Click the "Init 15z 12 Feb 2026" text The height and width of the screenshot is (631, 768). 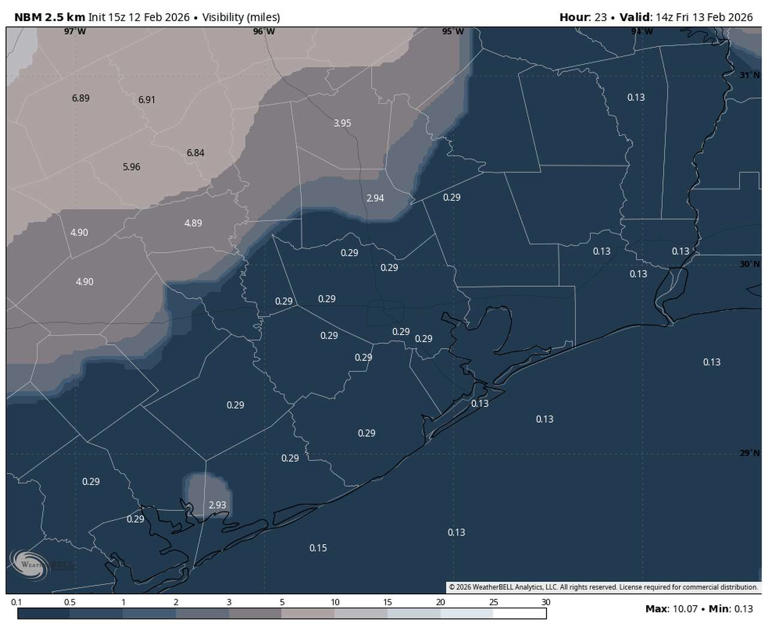pos(139,17)
